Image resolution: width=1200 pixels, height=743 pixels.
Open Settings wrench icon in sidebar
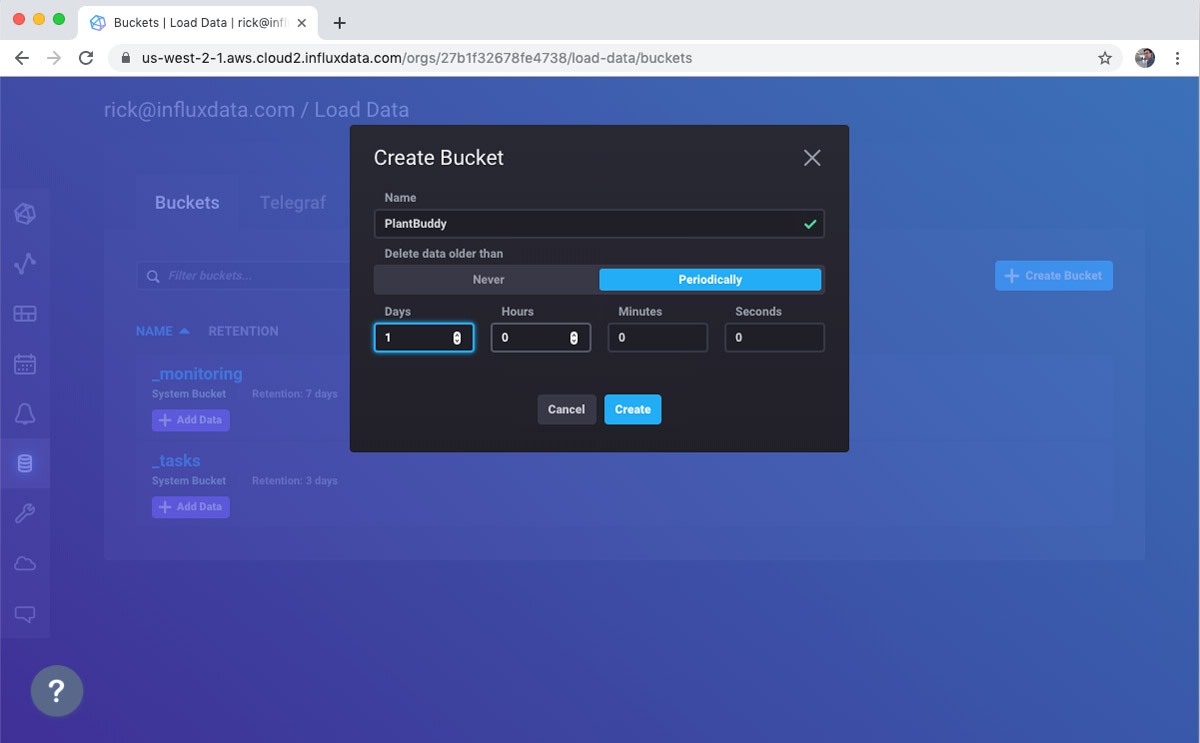point(25,514)
